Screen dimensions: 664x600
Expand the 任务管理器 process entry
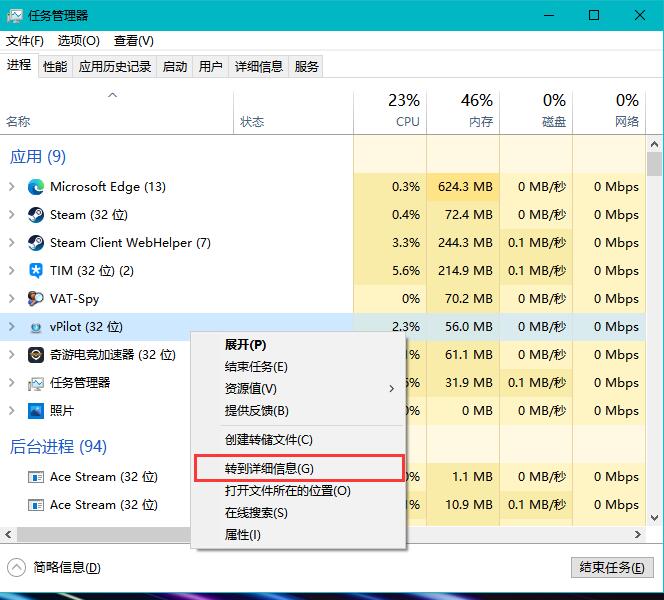coord(12,383)
